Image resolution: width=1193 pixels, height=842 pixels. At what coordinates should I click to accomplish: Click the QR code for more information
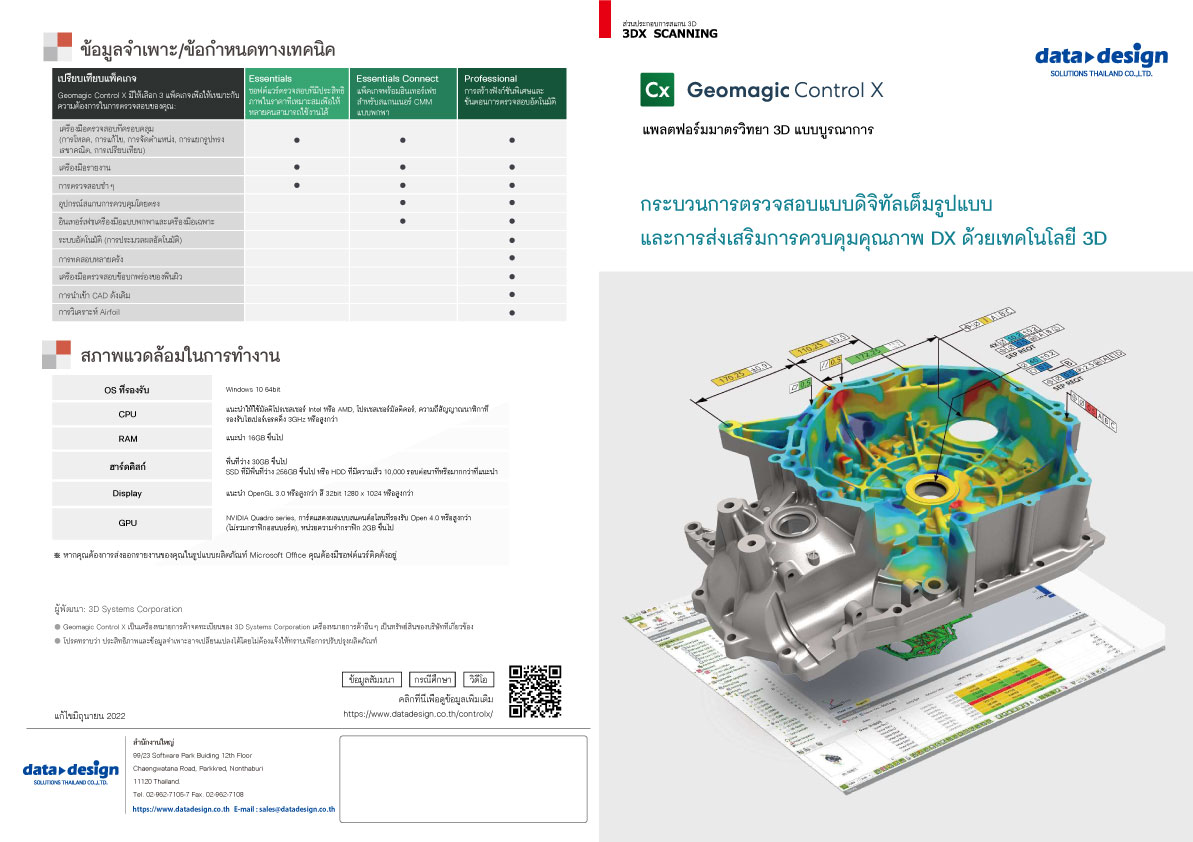pyautogui.click(x=537, y=690)
